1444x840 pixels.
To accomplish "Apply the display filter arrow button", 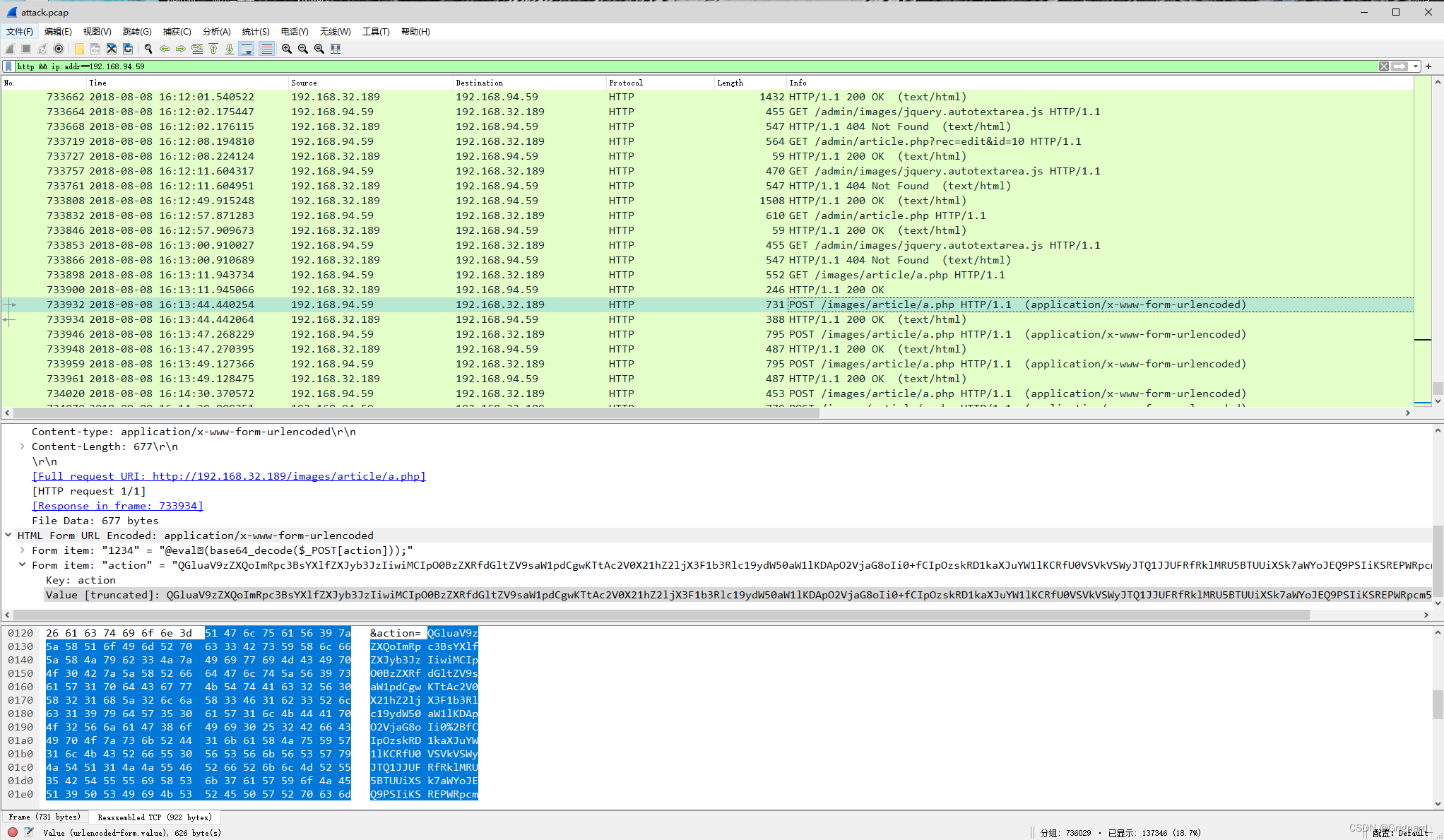I will pyautogui.click(x=1399, y=66).
